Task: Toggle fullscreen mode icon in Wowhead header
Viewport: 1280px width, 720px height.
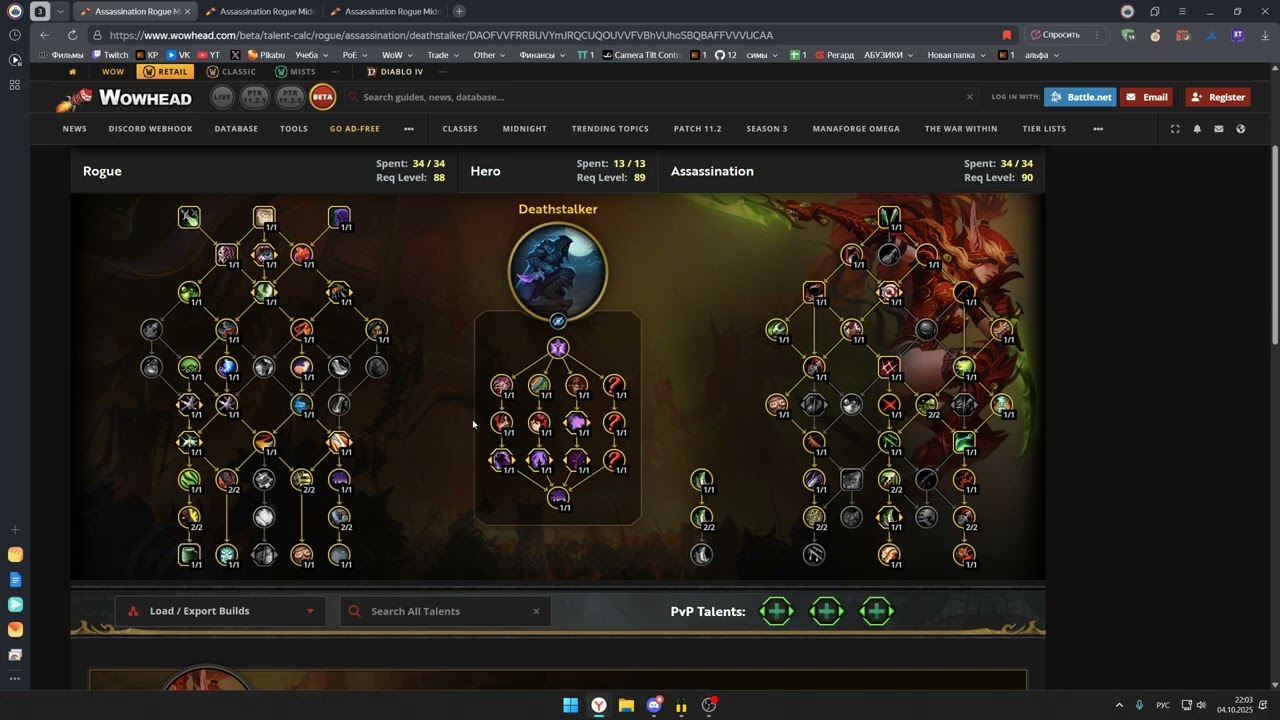Action: [1175, 129]
